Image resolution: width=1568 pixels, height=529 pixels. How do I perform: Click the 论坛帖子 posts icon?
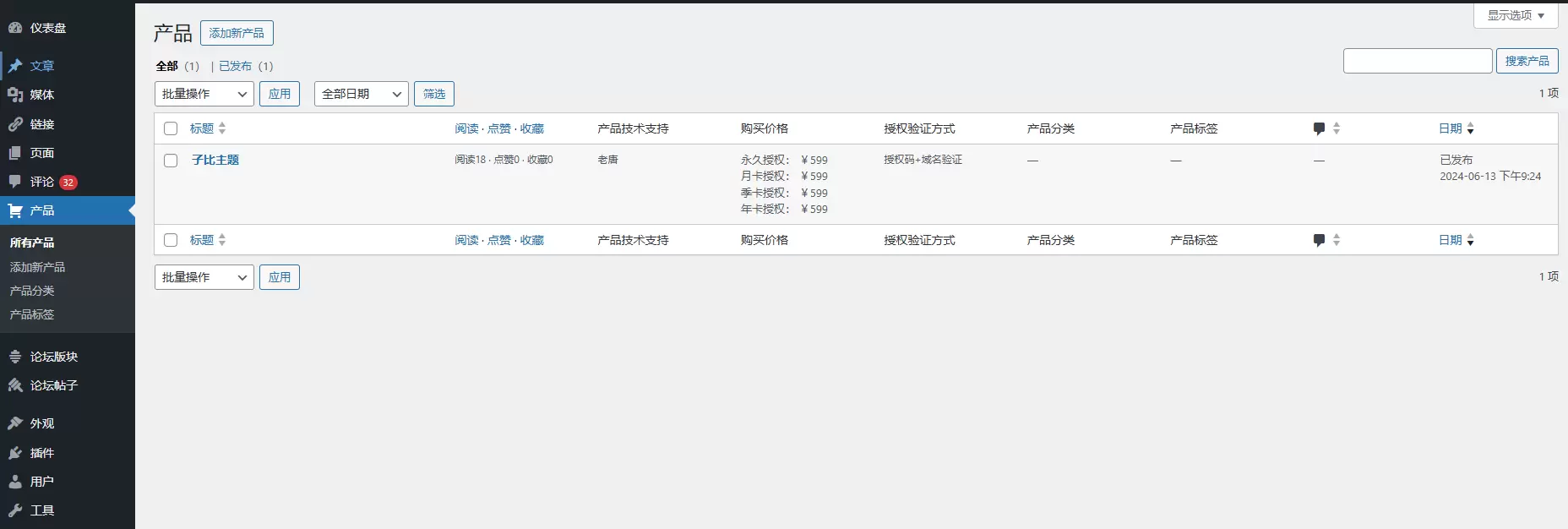[15, 385]
